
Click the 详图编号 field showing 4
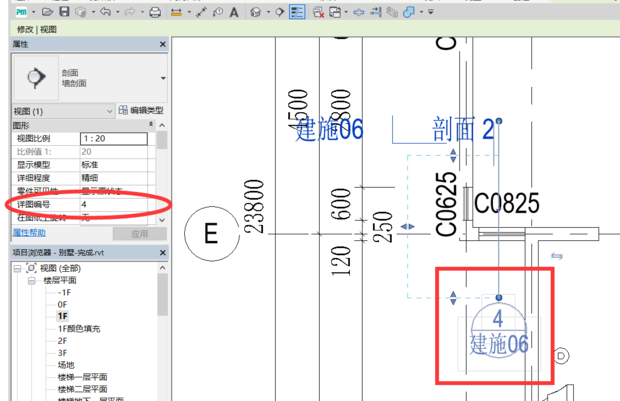pyautogui.click(x=113, y=204)
